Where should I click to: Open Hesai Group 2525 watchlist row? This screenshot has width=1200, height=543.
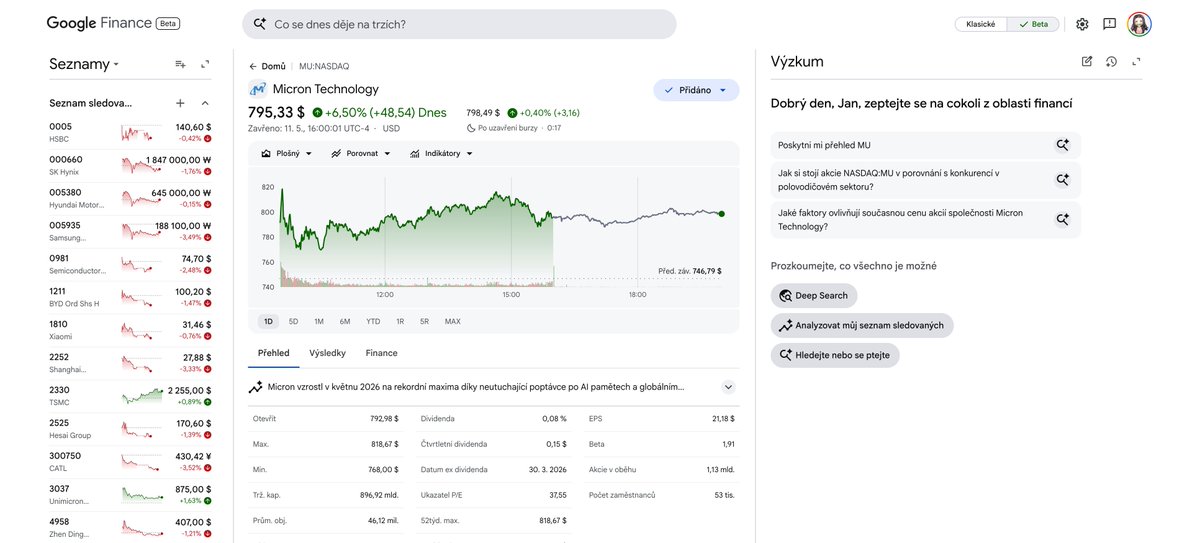click(x=130, y=428)
